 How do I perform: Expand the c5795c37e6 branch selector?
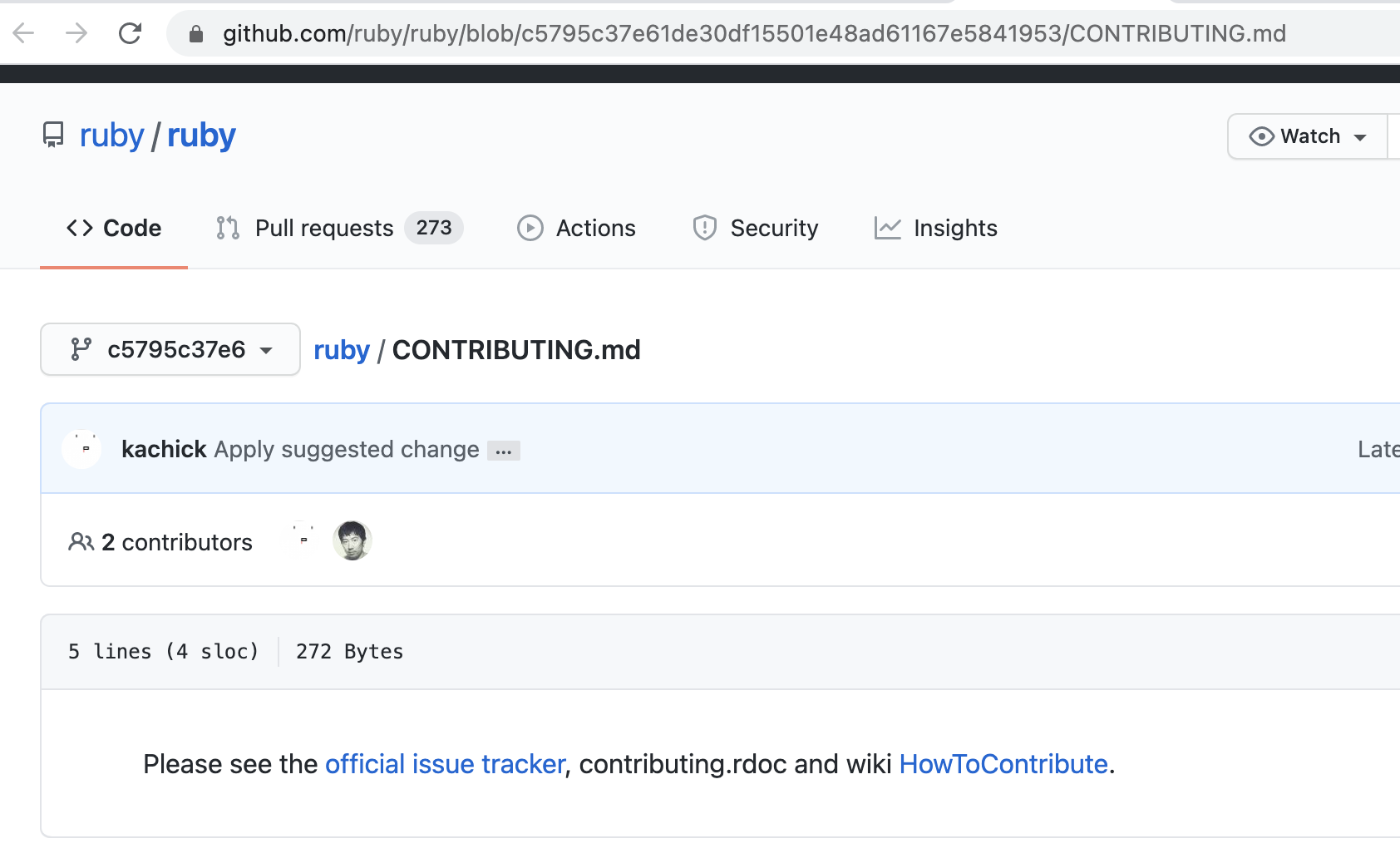tap(170, 349)
